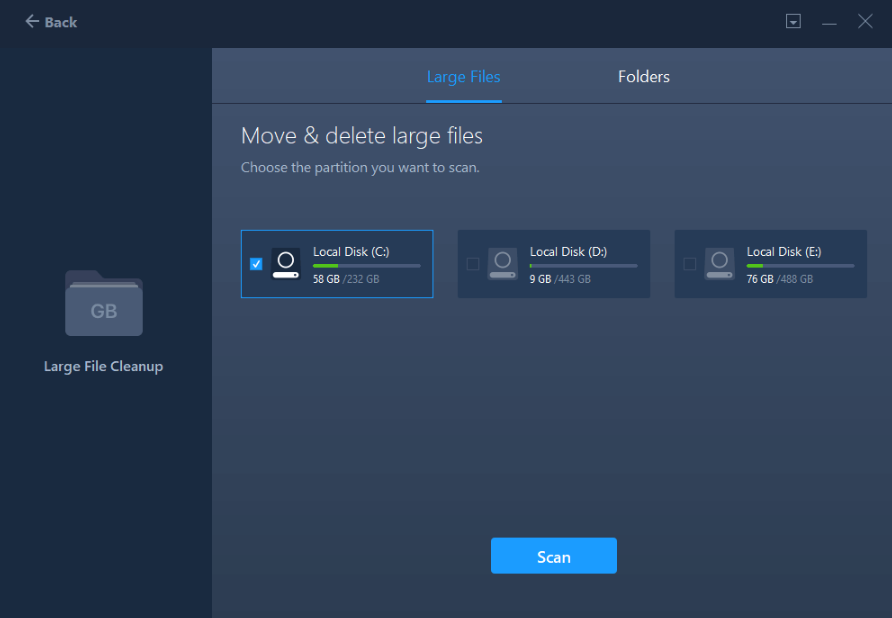Viewport: 892px width, 618px height.
Task: Close the cleanup window
Action: [x=865, y=22]
